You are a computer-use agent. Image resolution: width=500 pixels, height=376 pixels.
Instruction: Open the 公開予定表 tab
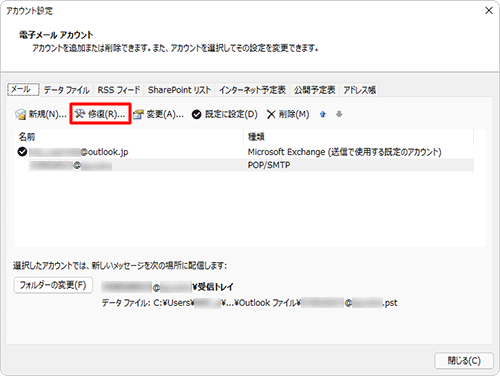click(x=314, y=90)
